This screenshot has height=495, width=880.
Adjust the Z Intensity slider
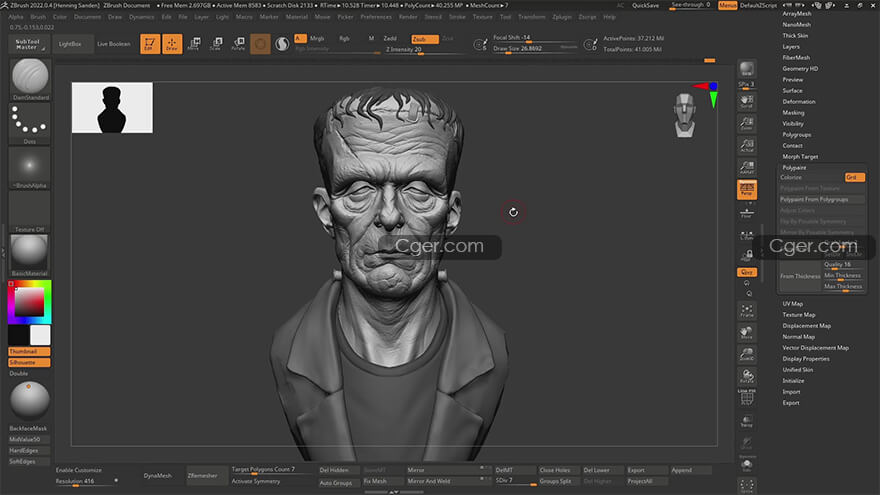tap(424, 49)
